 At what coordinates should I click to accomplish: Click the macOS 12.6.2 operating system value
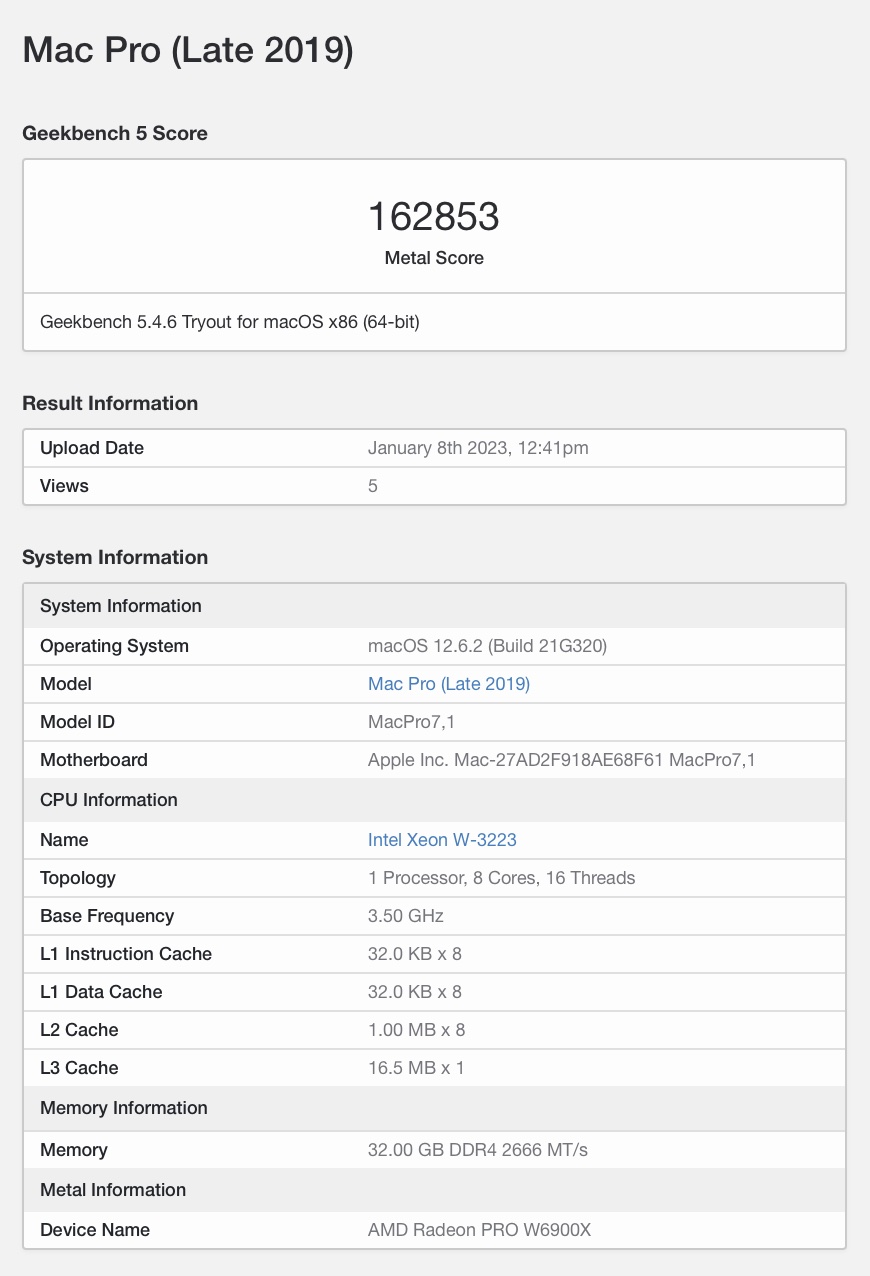tap(487, 646)
